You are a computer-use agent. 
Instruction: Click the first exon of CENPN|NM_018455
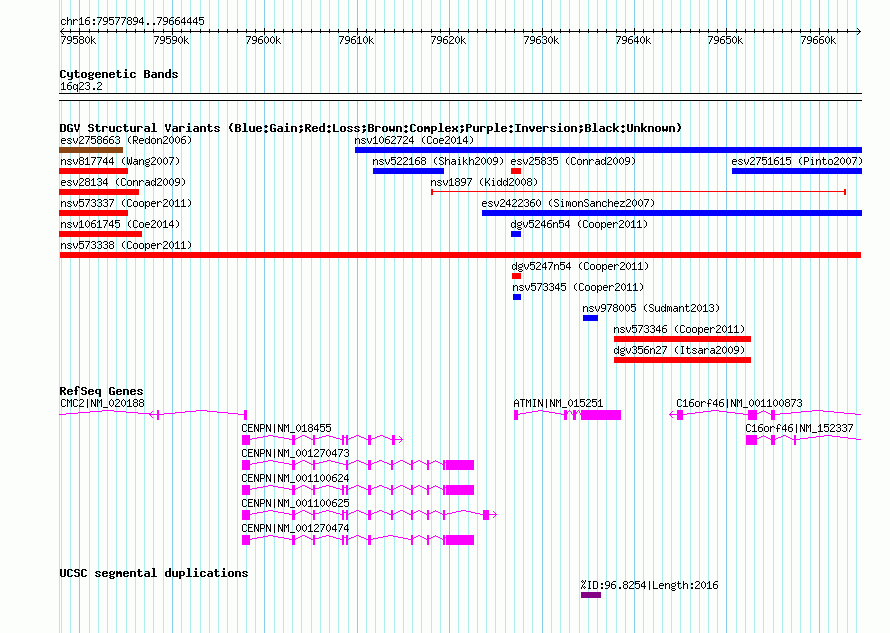(246, 441)
